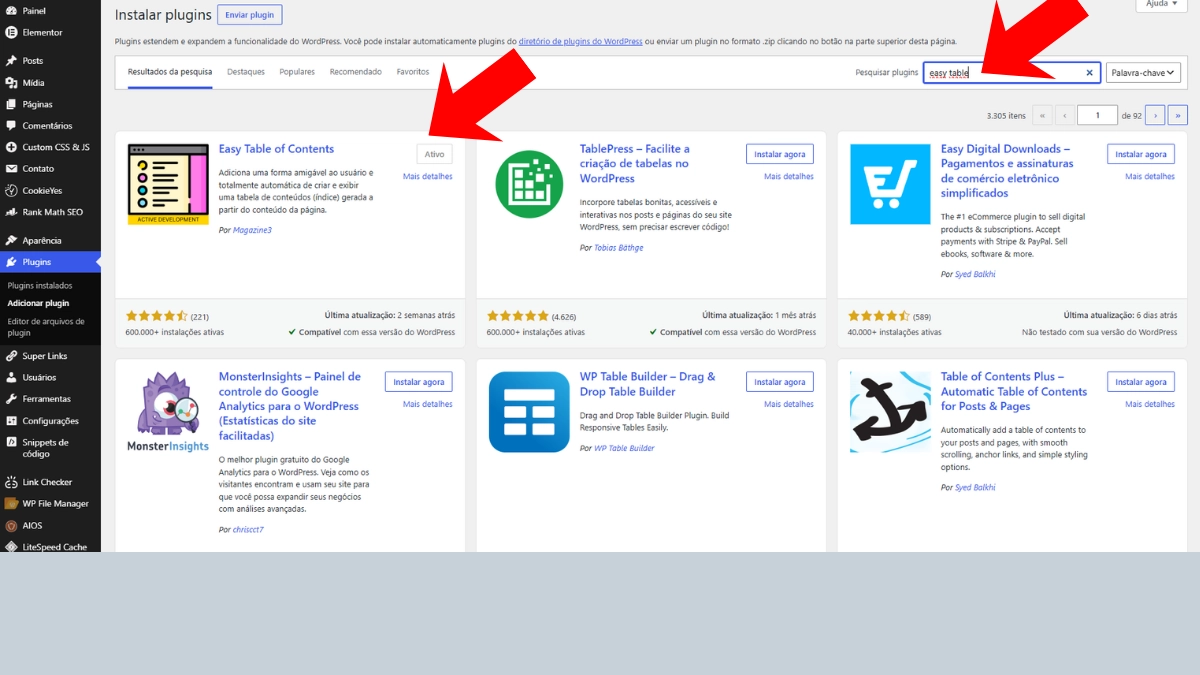Open Plugins instalados submenu item
The image size is (1200, 675).
click(x=40, y=286)
